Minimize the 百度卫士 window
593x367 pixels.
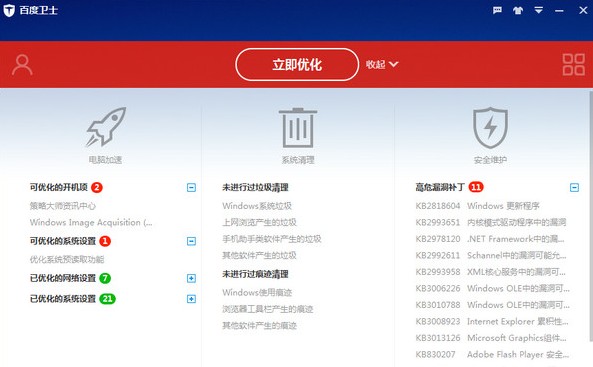[559, 11]
